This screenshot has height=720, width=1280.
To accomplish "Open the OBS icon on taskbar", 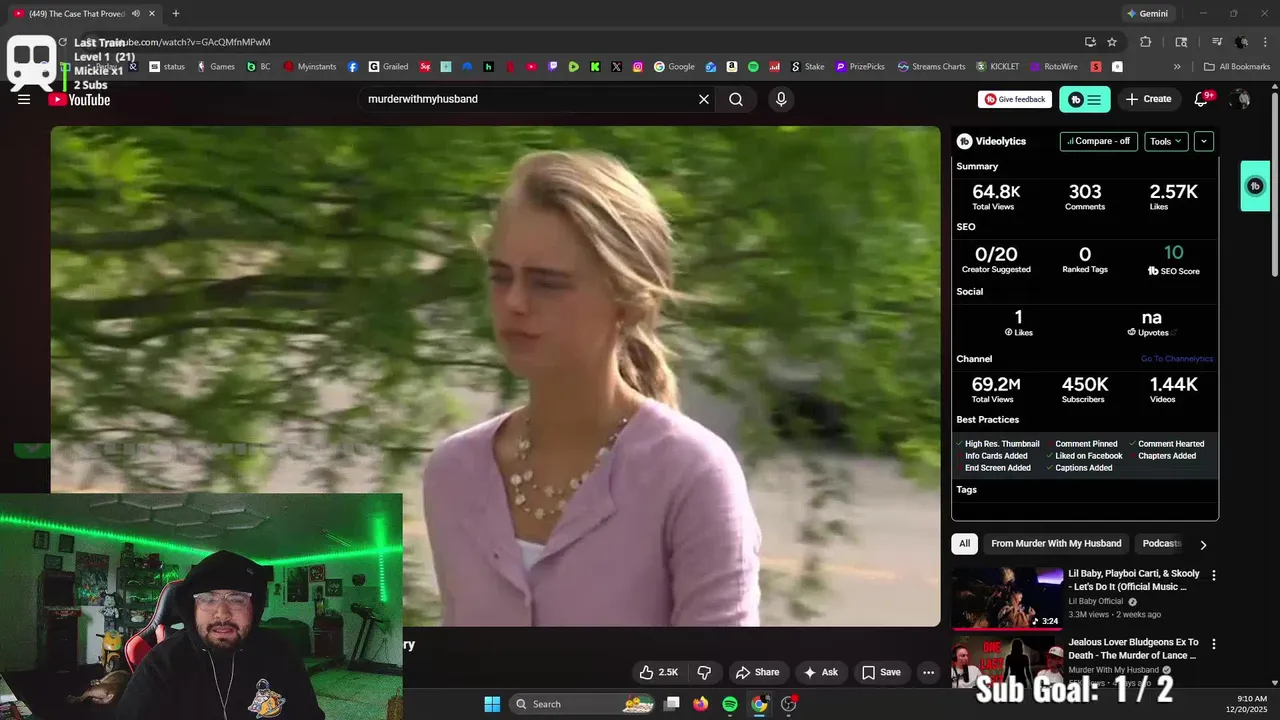I will pyautogui.click(x=789, y=704).
